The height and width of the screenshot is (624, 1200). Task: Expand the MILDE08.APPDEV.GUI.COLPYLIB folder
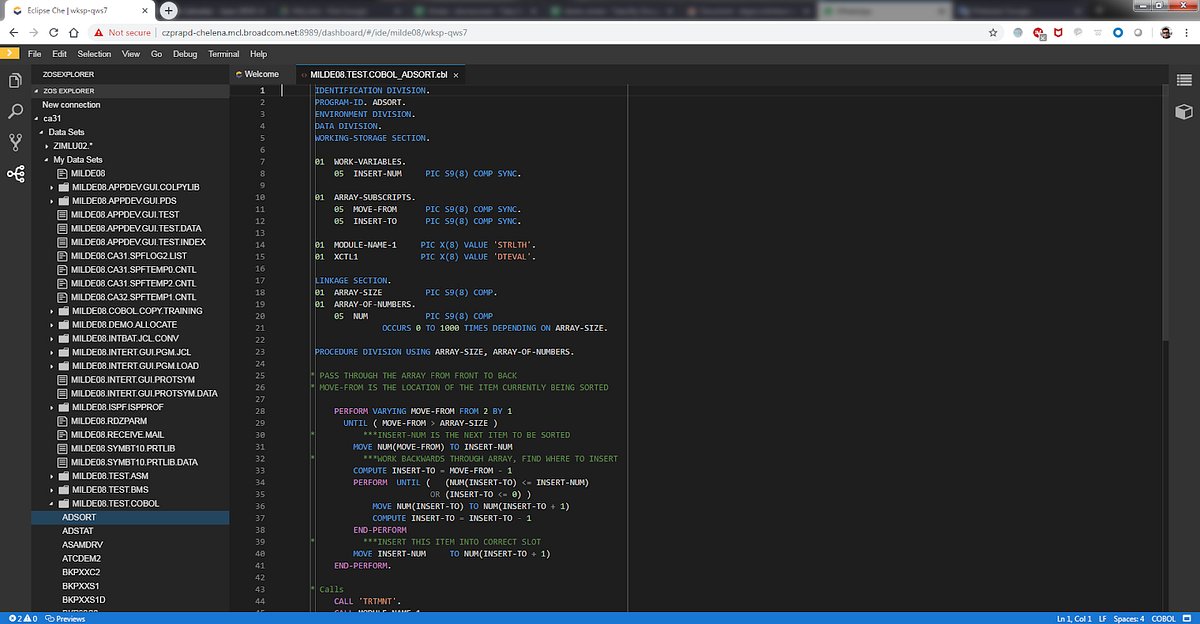click(52, 187)
